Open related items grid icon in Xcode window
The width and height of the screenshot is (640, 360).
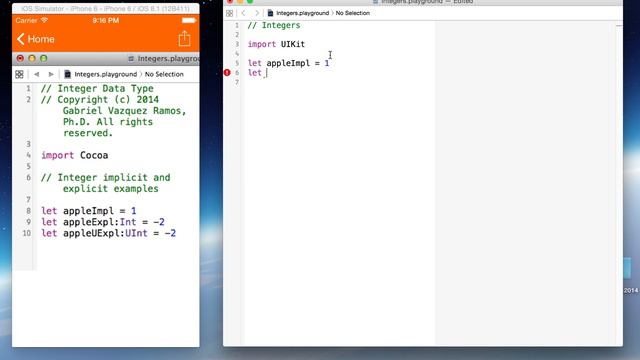click(229, 13)
